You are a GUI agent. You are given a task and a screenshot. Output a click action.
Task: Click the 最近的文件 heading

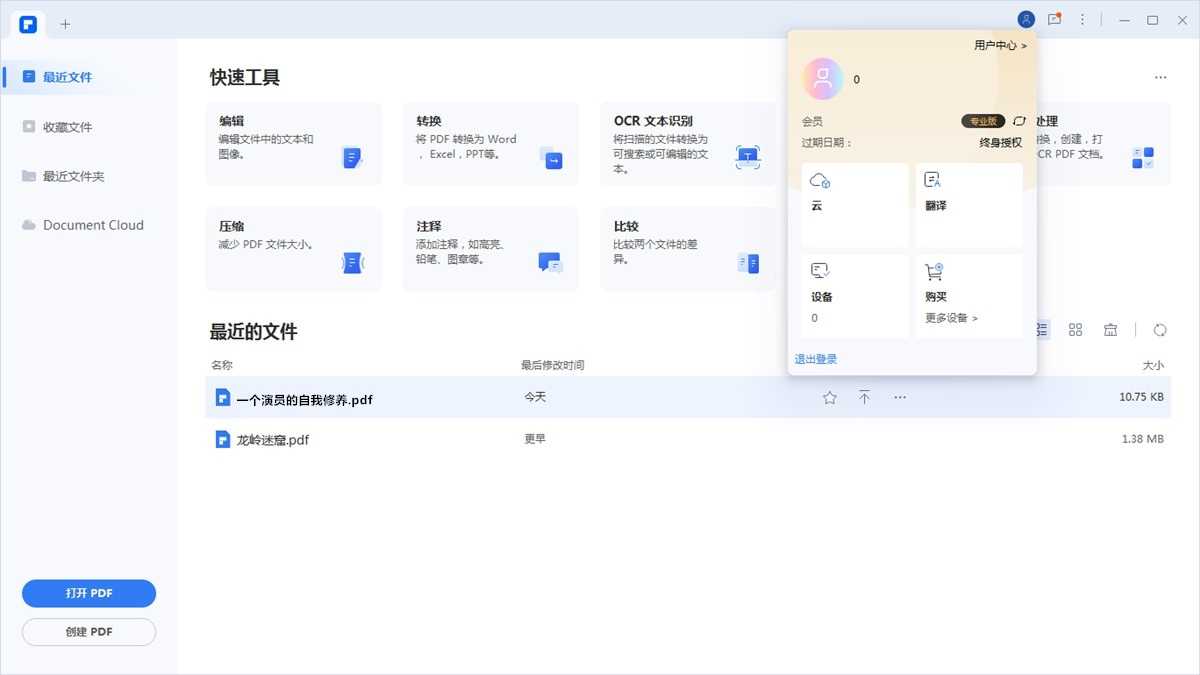click(x=253, y=331)
